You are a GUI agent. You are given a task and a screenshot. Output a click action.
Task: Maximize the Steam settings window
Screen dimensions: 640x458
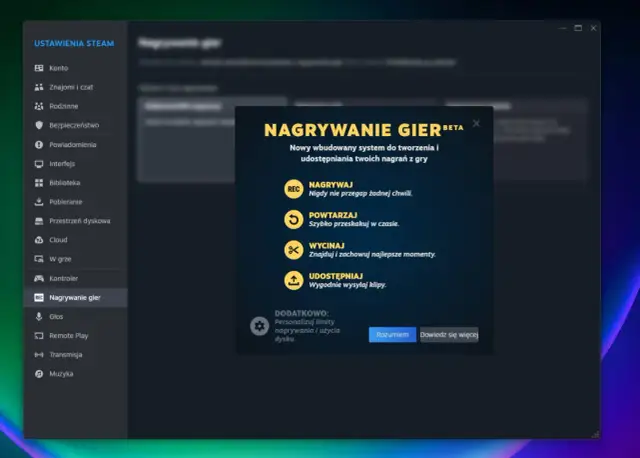coord(578,28)
